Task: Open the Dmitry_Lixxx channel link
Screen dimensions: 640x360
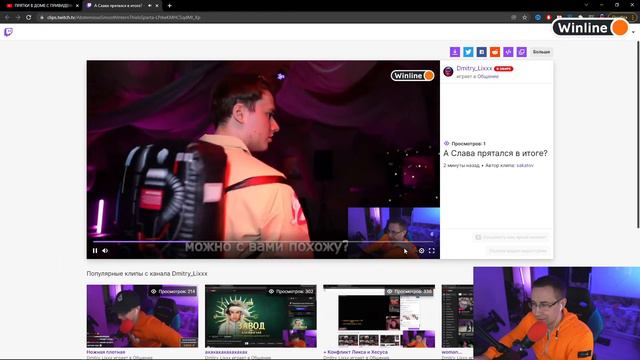Action: pyautogui.click(x=474, y=68)
